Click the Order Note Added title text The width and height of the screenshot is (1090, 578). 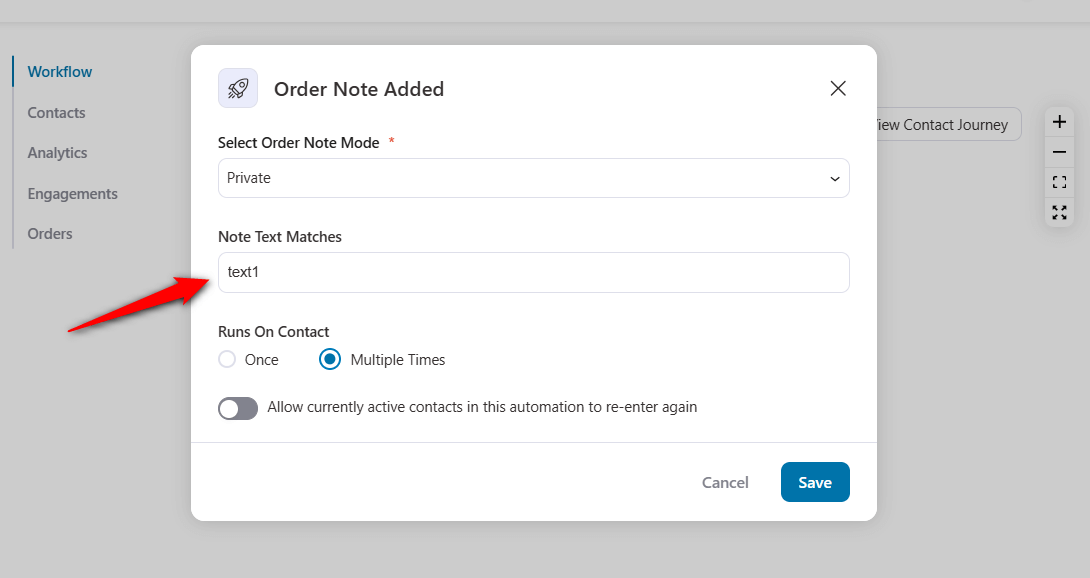point(359,89)
